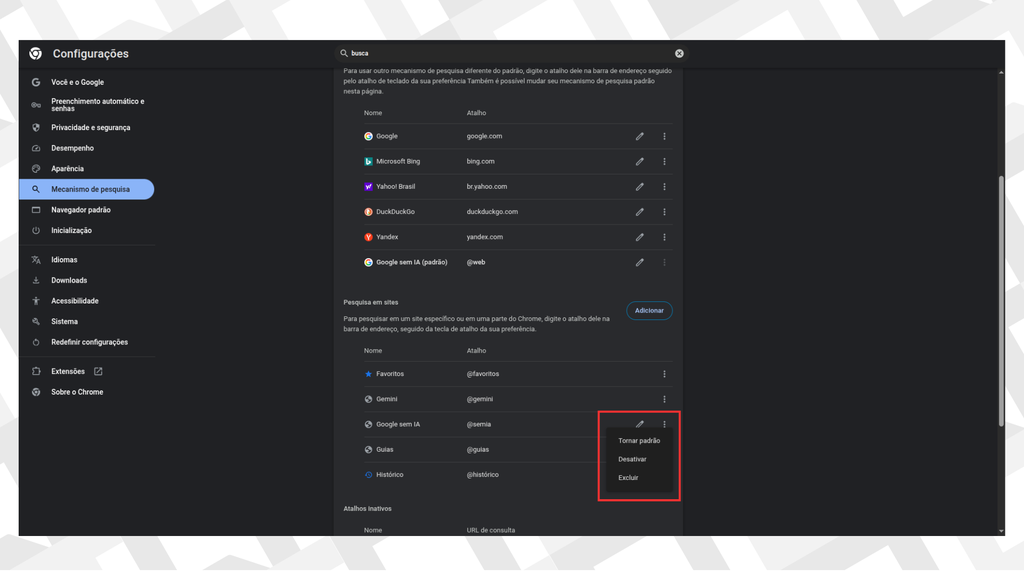Viewport: 1024px width, 576px height.
Task: Click the edit pencil for Yandex
Action: click(639, 237)
